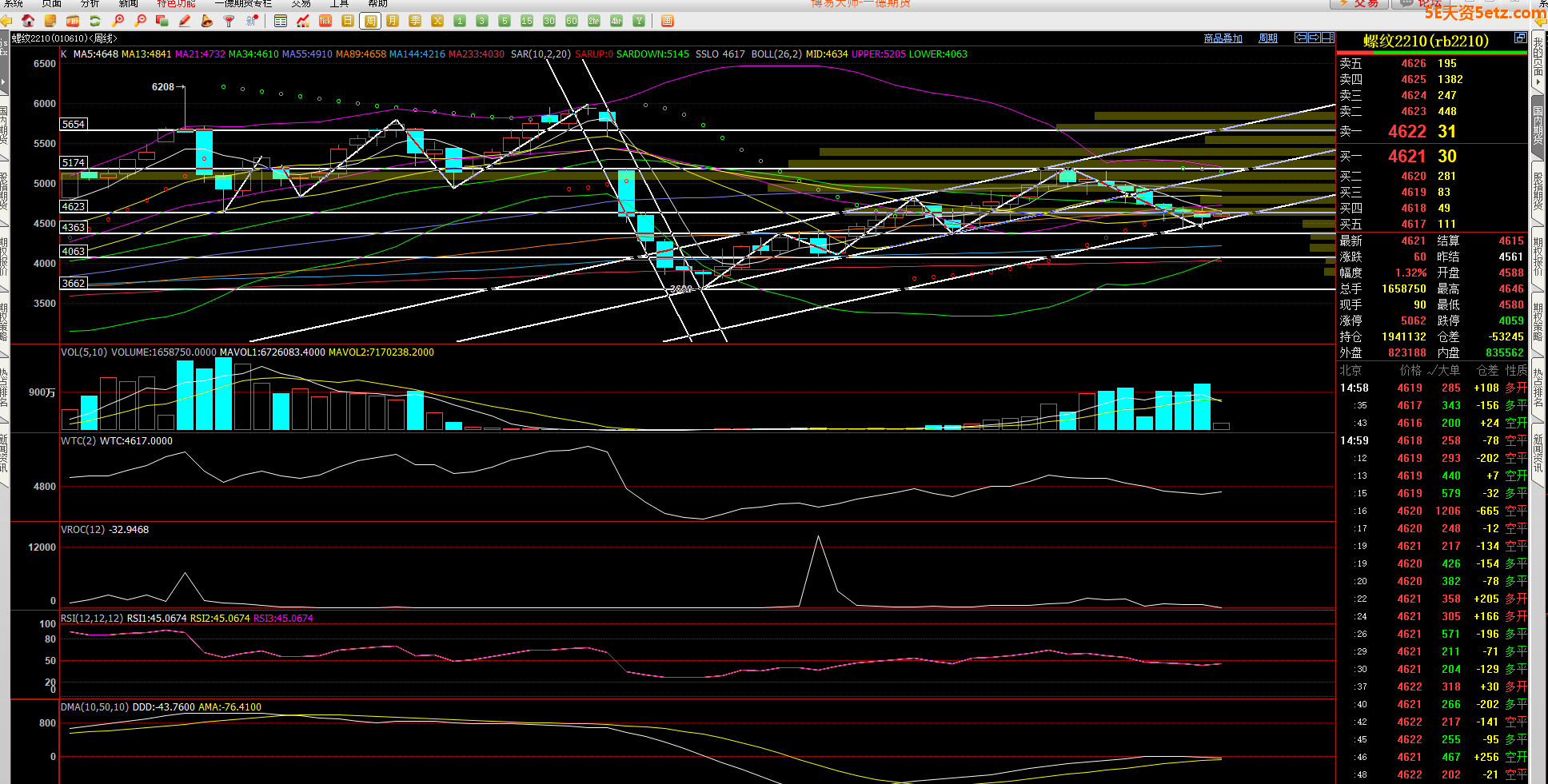This screenshot has height=784, width=1548.
Task: Zoom out with the minus magnifier
Action: pyautogui.click(x=141, y=21)
